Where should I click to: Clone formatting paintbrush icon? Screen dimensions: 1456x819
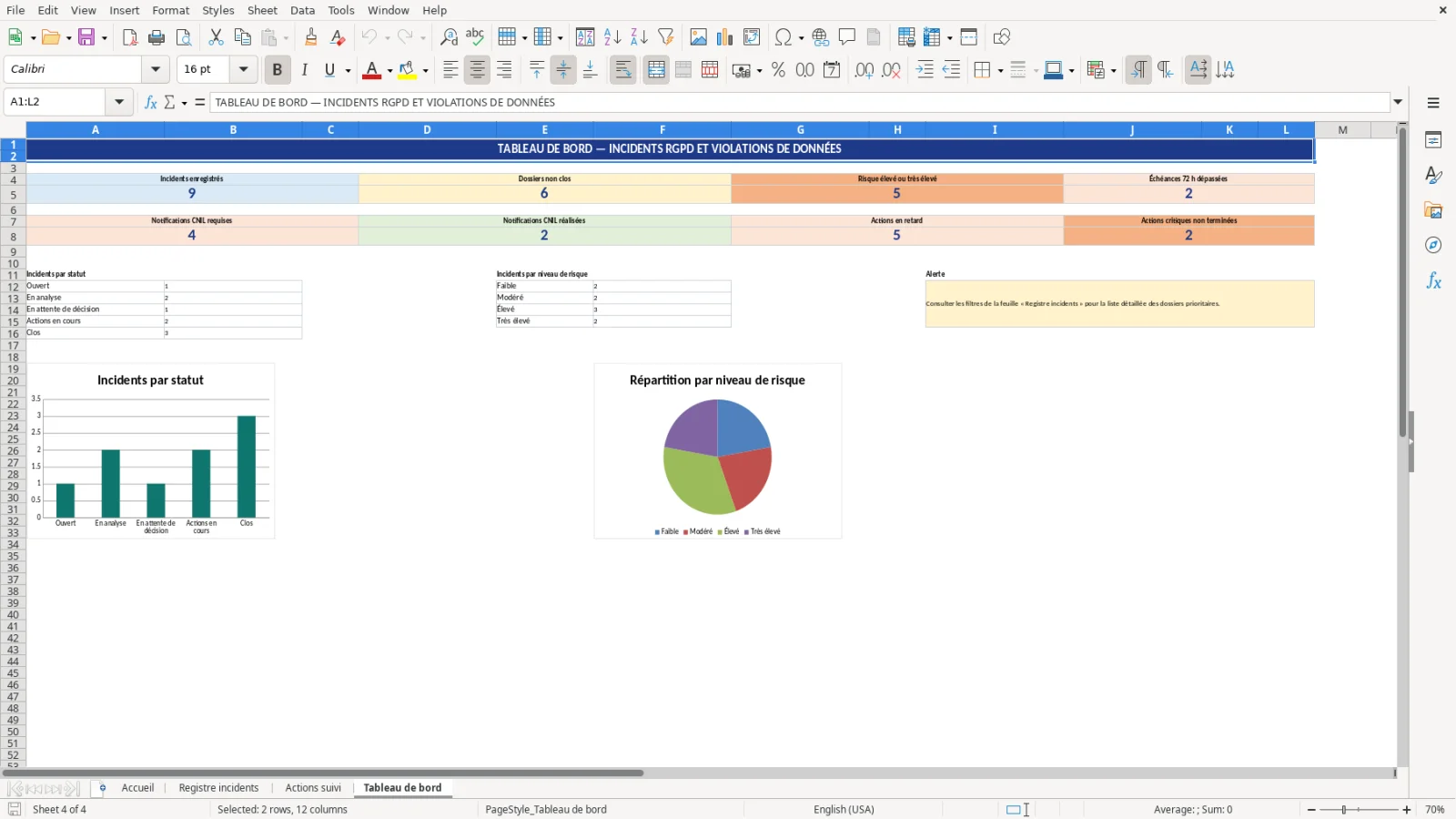click(311, 37)
